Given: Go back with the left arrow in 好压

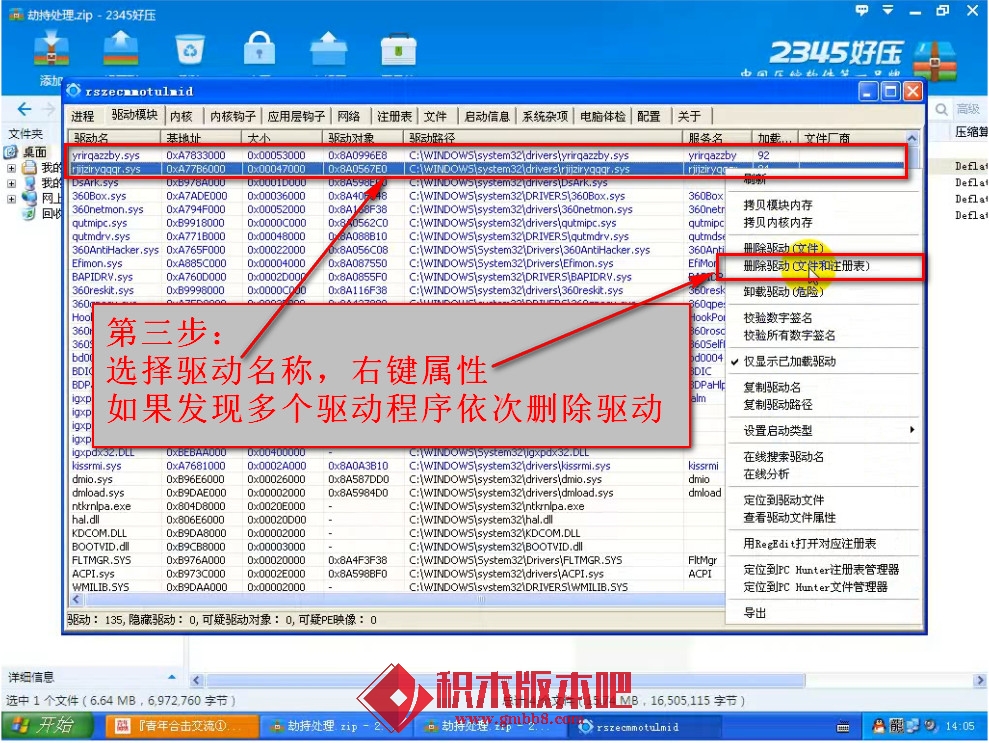Looking at the screenshot, I should [24, 109].
